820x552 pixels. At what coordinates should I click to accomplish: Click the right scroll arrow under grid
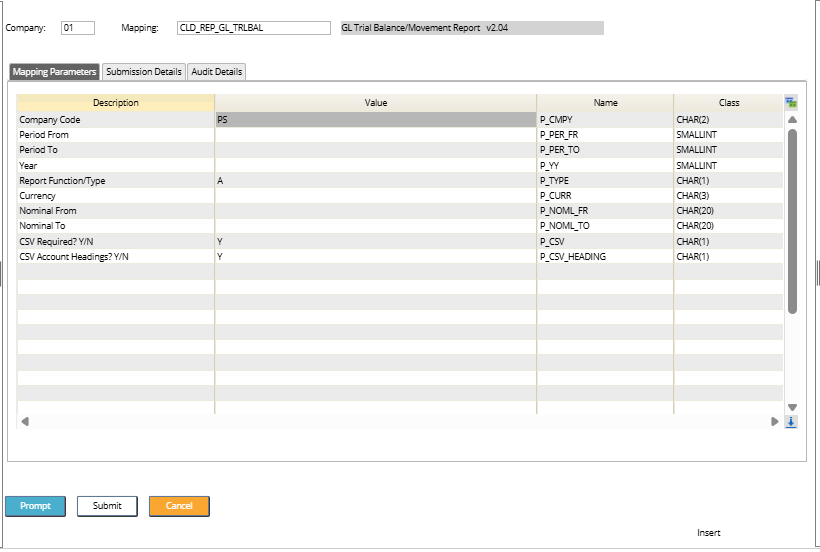774,422
